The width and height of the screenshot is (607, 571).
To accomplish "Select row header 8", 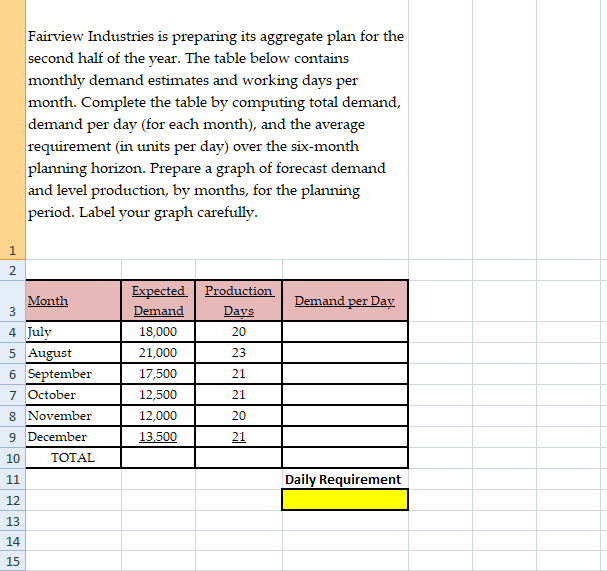I will [x=12, y=416].
